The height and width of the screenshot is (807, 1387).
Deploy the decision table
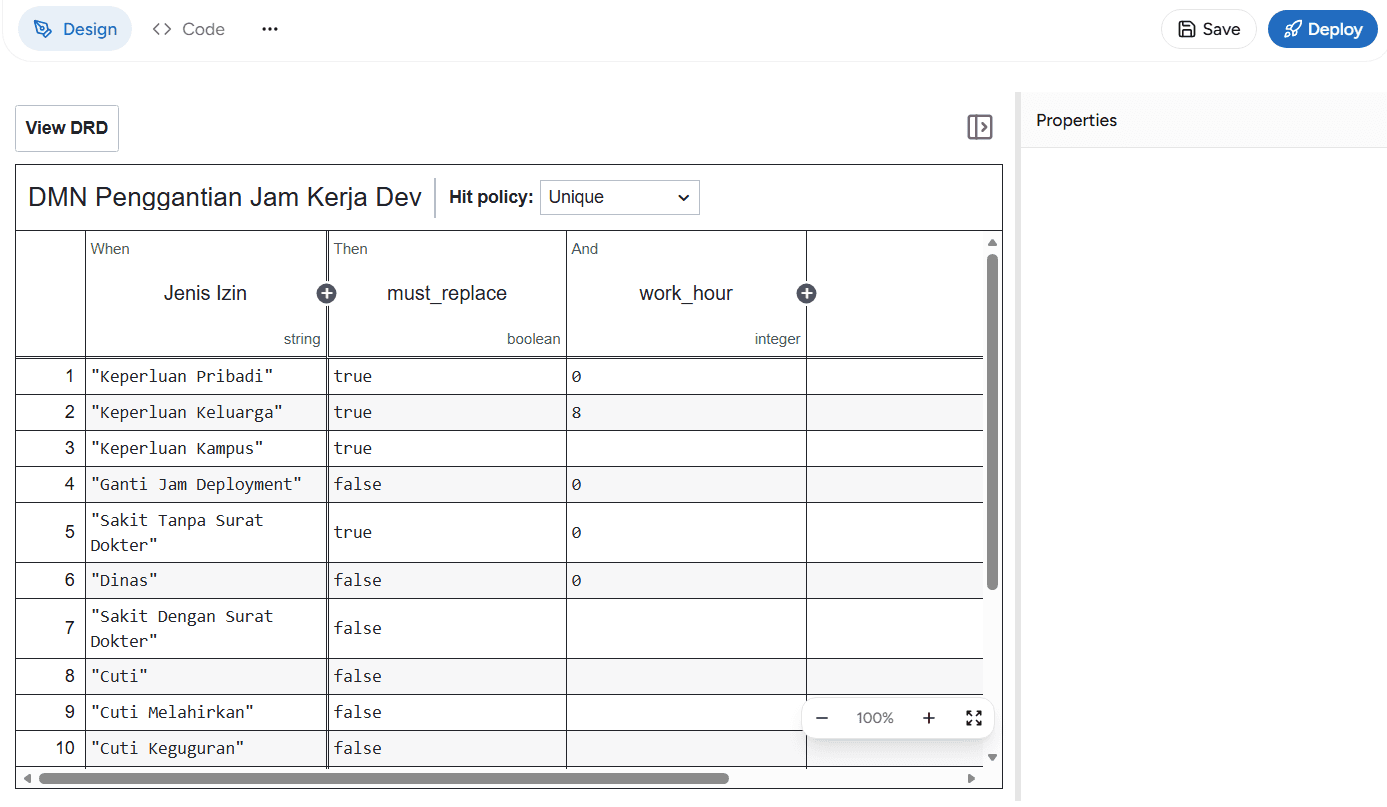pos(1323,29)
